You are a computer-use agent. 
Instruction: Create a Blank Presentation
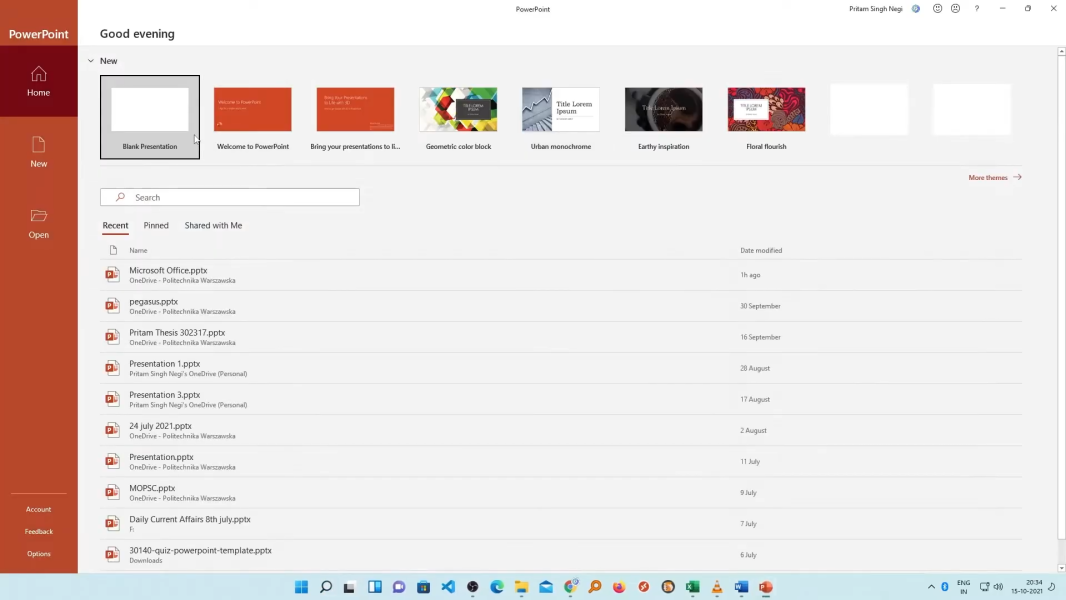coord(150,117)
